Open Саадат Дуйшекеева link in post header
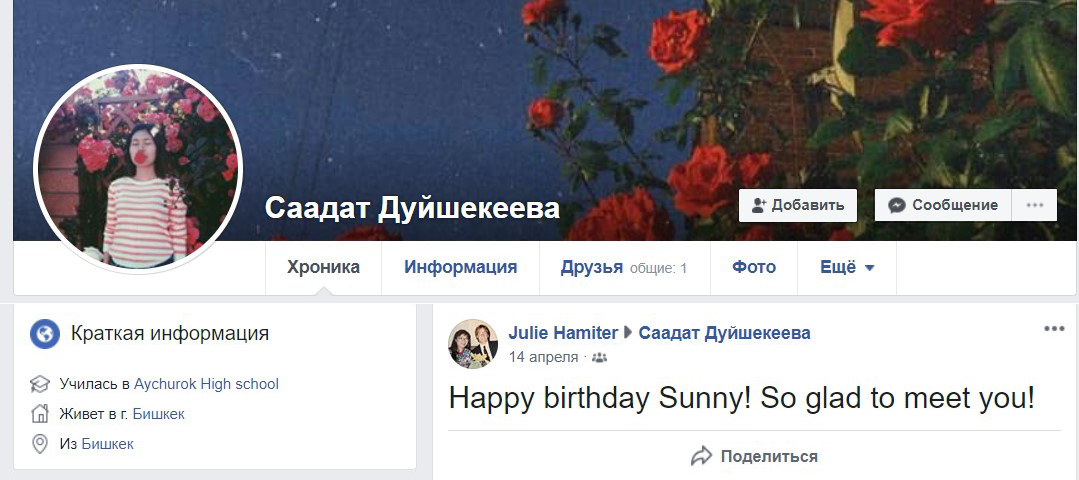1079x480 pixels. click(x=725, y=334)
